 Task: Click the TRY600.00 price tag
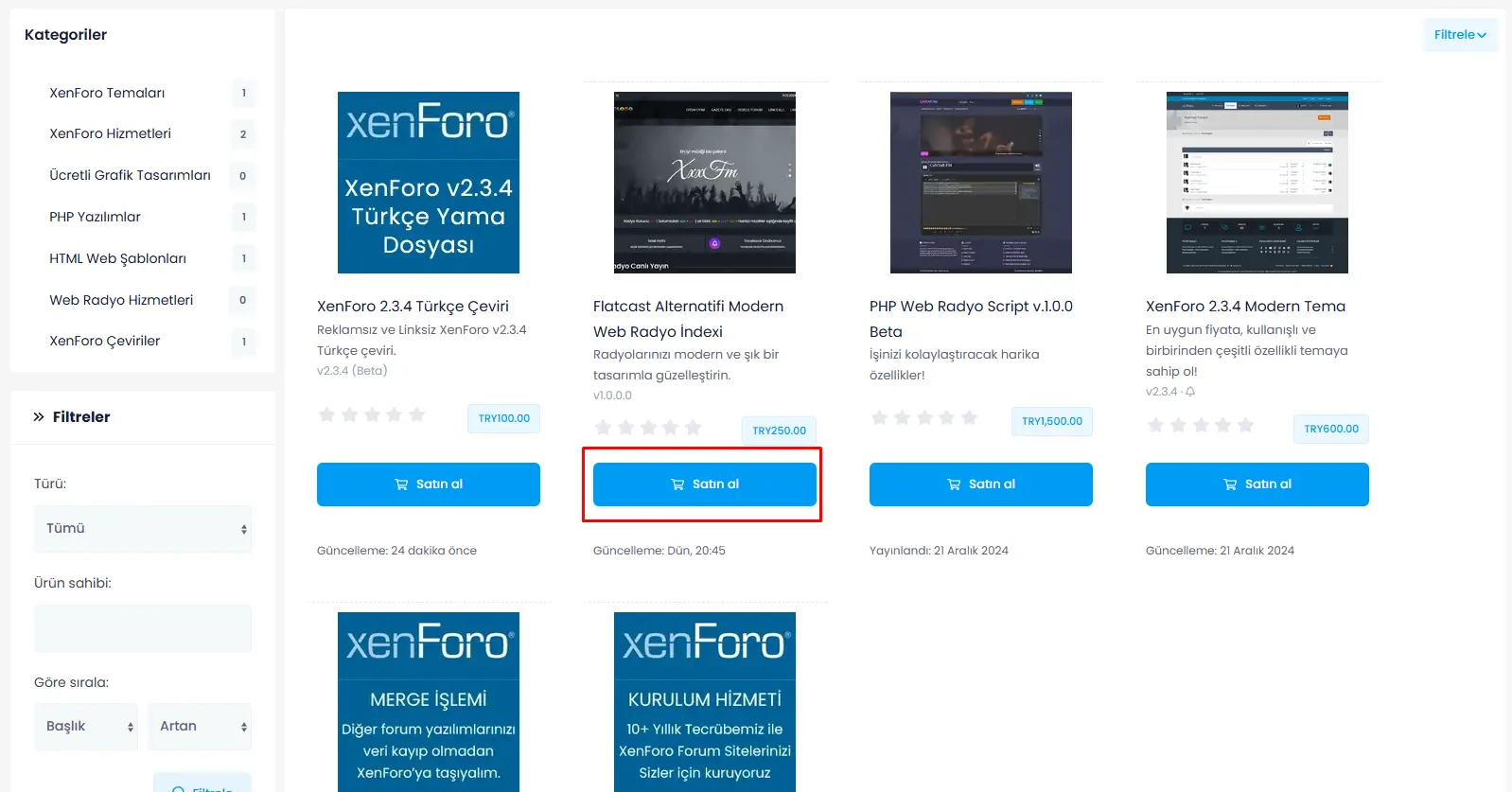[1331, 429]
